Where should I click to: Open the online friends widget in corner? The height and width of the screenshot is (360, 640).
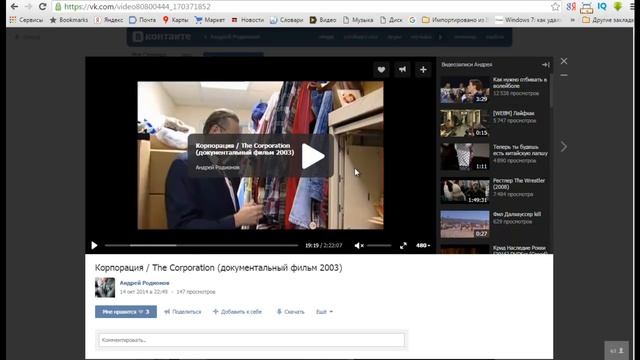pos(616,351)
